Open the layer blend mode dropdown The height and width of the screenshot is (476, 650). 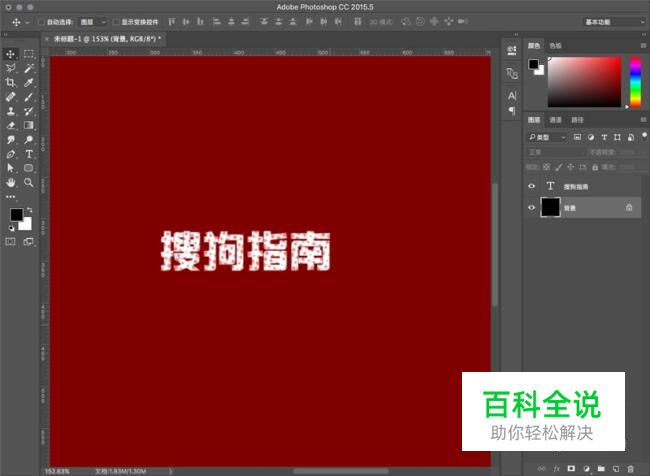556,152
